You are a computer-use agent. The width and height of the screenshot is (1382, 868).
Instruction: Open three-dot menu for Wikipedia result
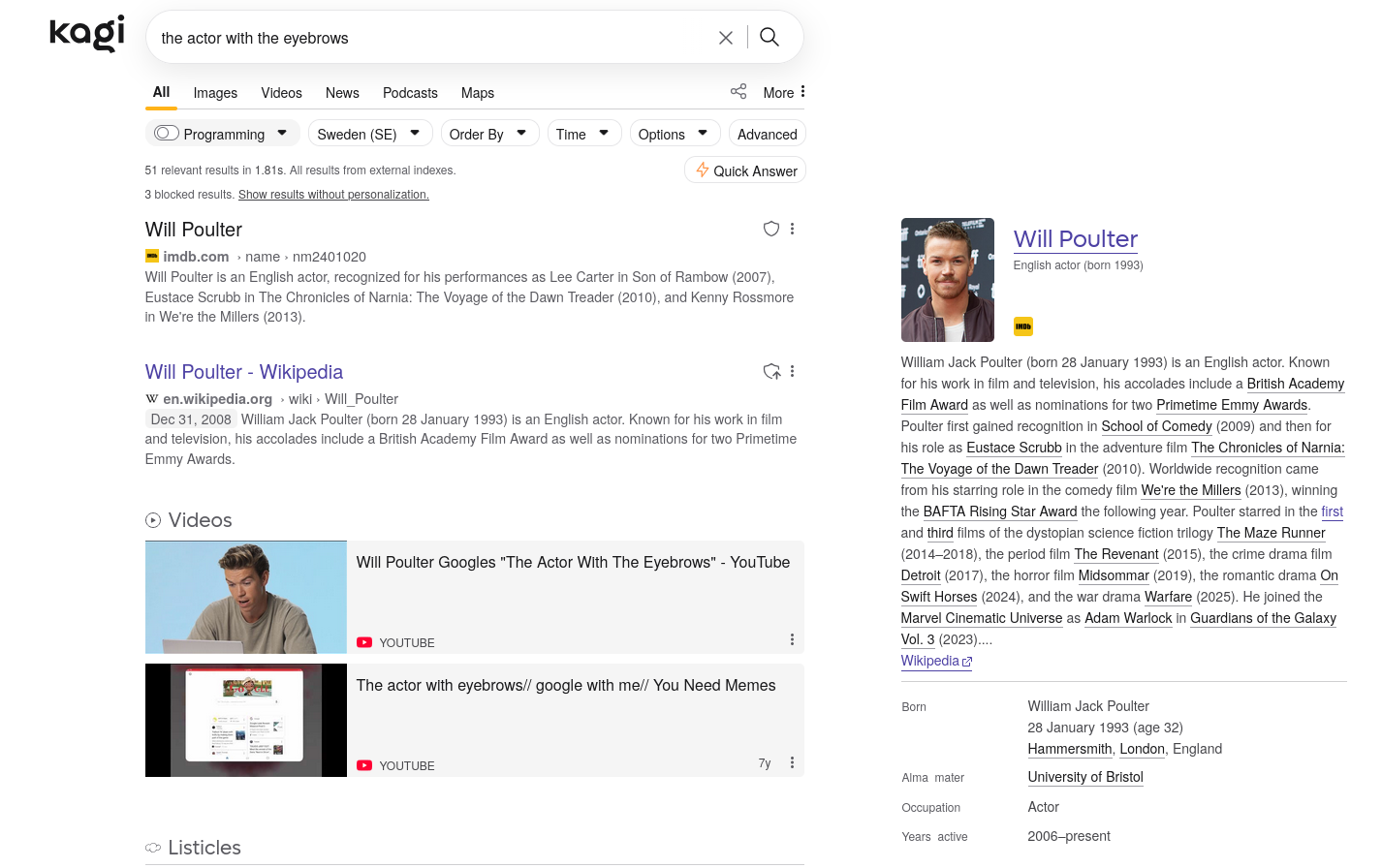pyautogui.click(x=793, y=371)
